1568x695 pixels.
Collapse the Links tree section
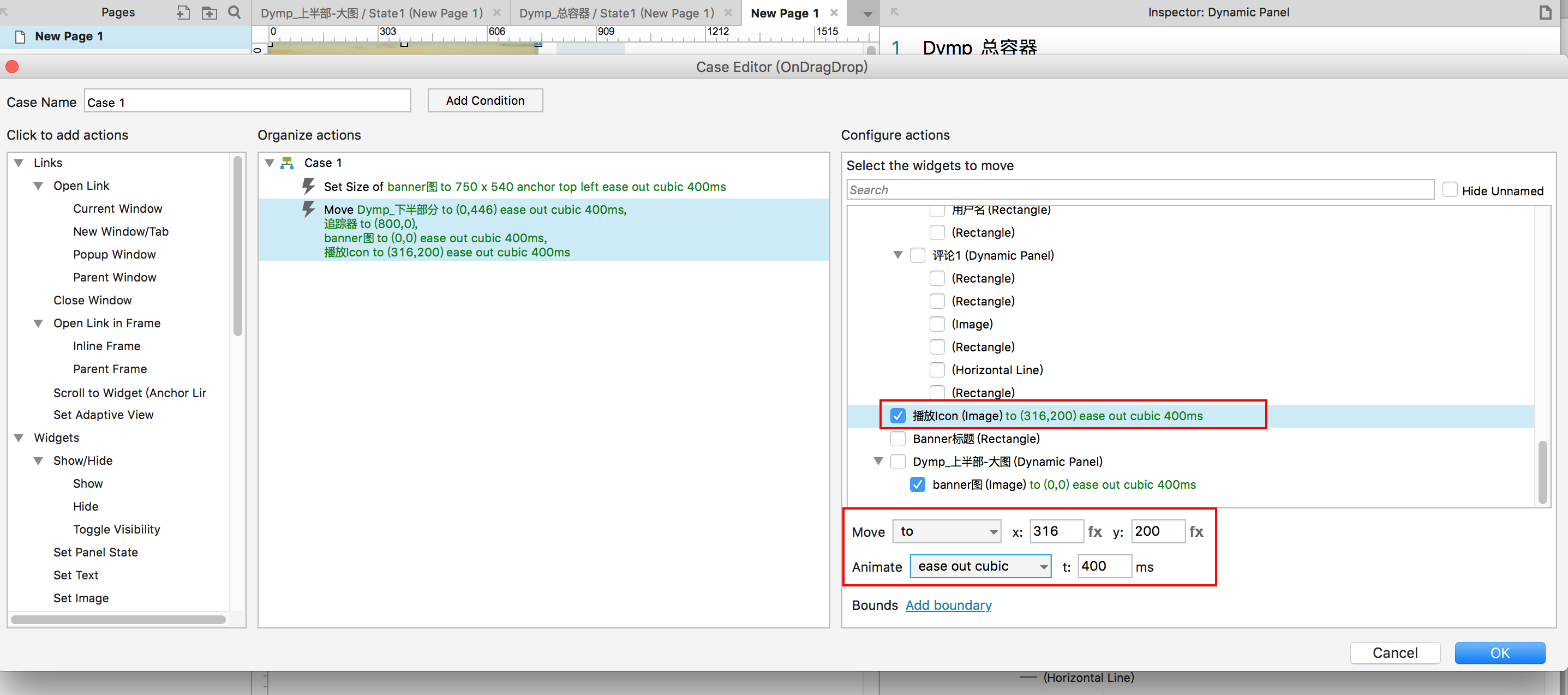[19, 163]
